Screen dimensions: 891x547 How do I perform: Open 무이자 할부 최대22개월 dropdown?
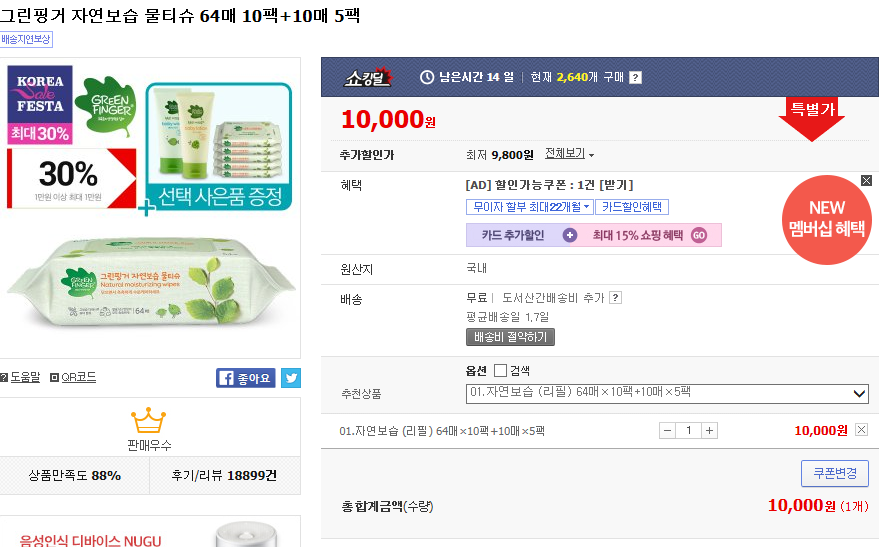[x=529, y=207]
